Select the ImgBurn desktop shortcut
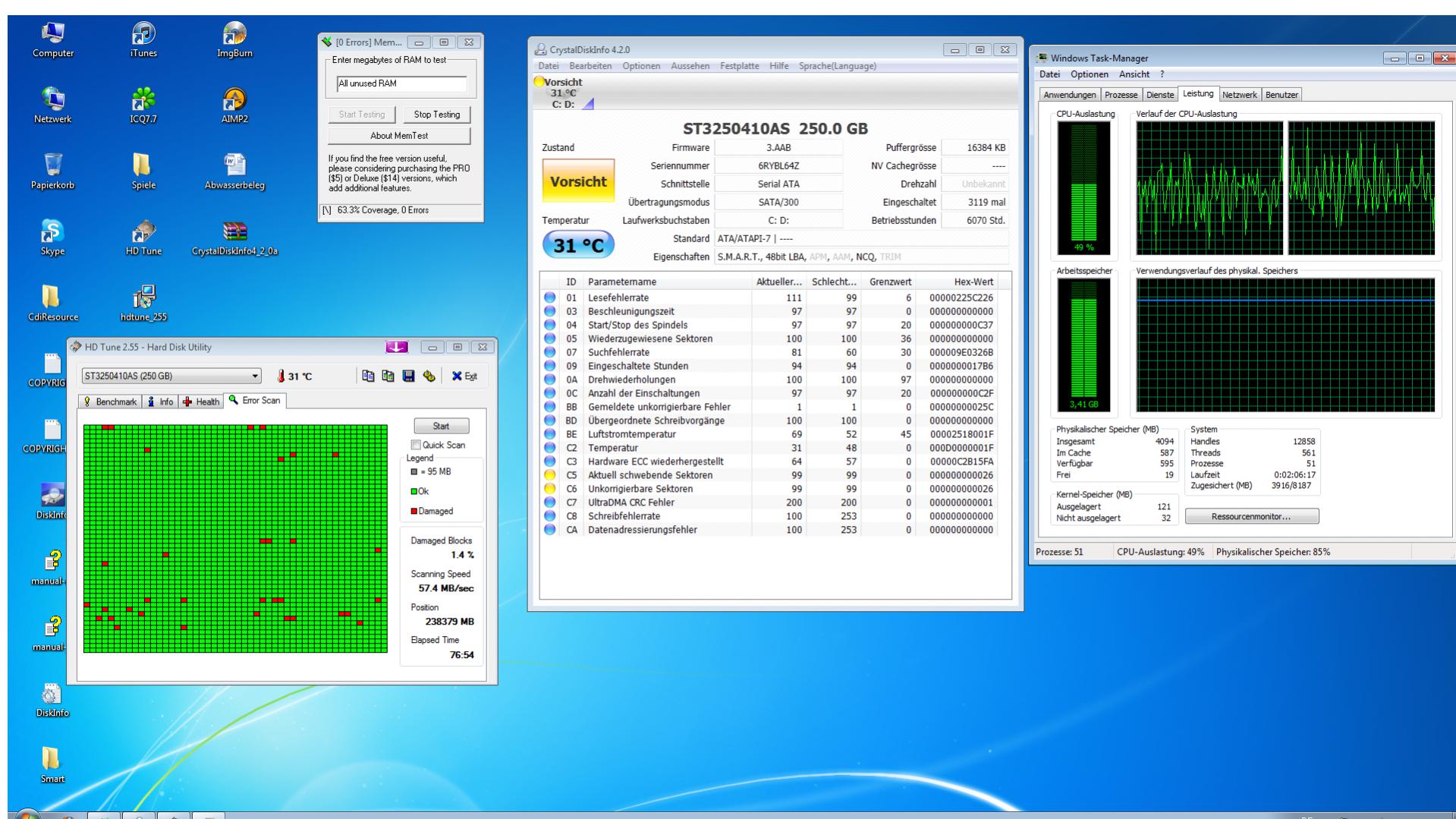The image size is (1456, 819). tap(234, 40)
